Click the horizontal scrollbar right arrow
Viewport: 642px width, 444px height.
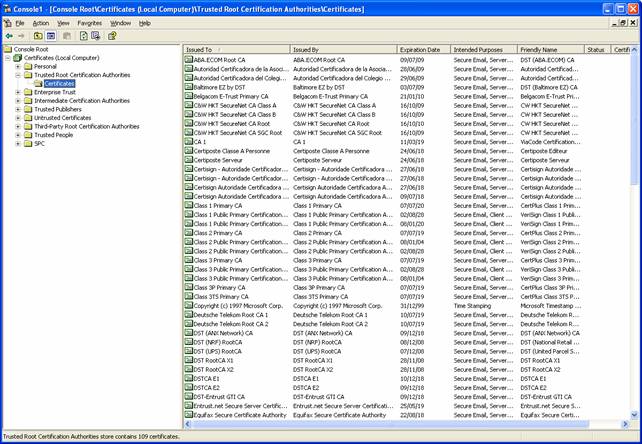[626, 424]
